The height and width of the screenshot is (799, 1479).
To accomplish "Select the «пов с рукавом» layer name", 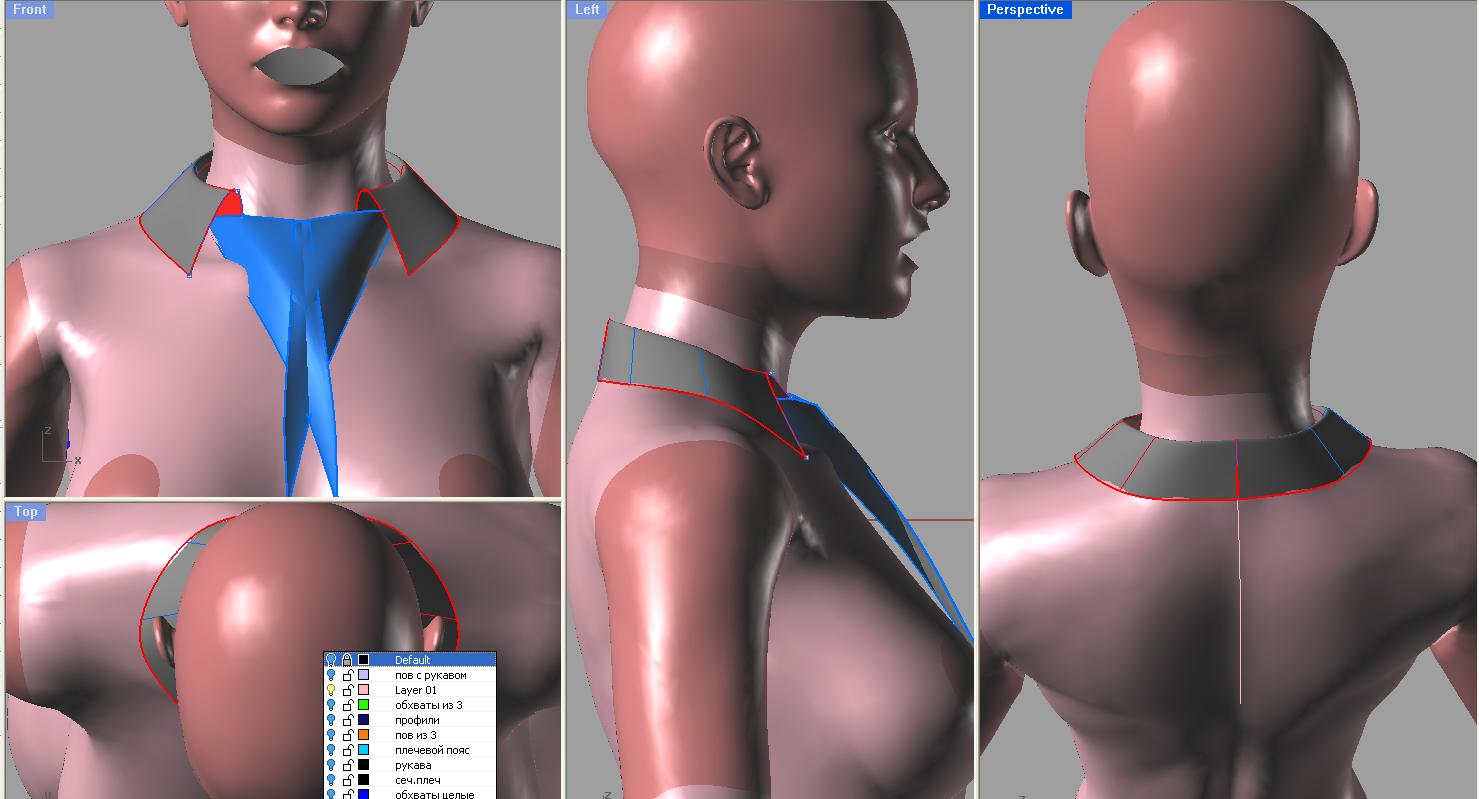I will pyautogui.click(x=431, y=675).
